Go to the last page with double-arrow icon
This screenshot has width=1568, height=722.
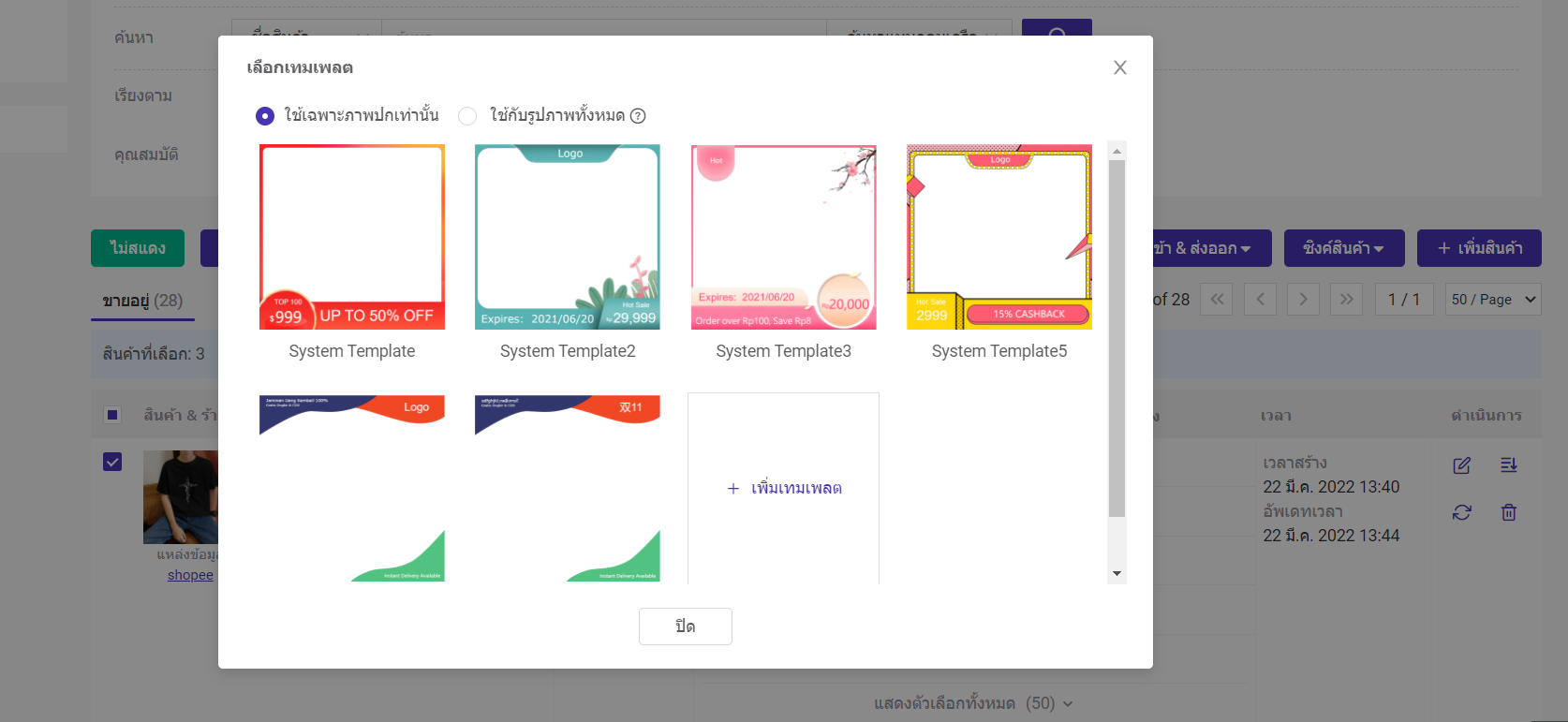click(x=1346, y=300)
